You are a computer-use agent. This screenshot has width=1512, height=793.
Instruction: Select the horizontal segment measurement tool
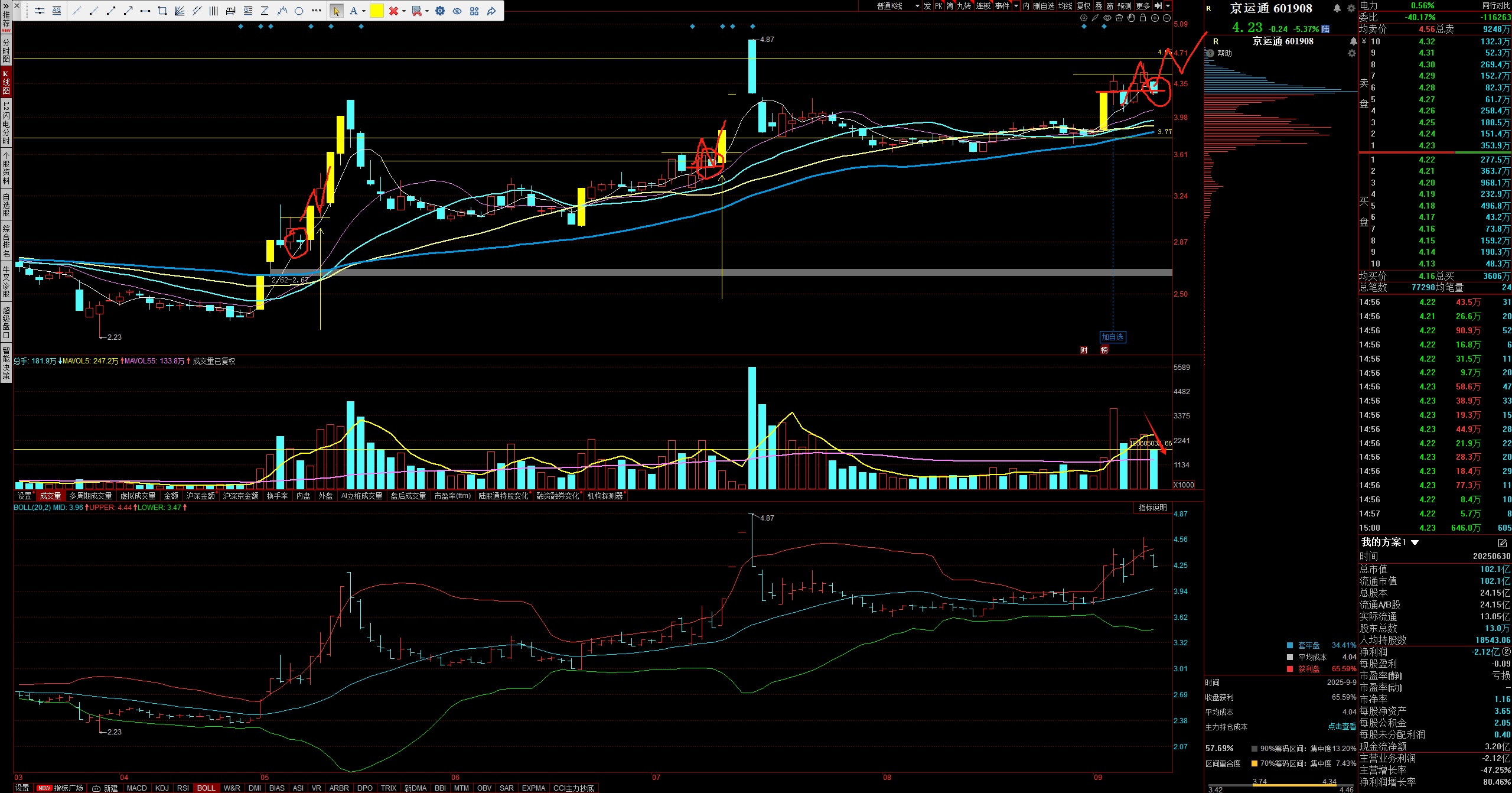pos(145,11)
